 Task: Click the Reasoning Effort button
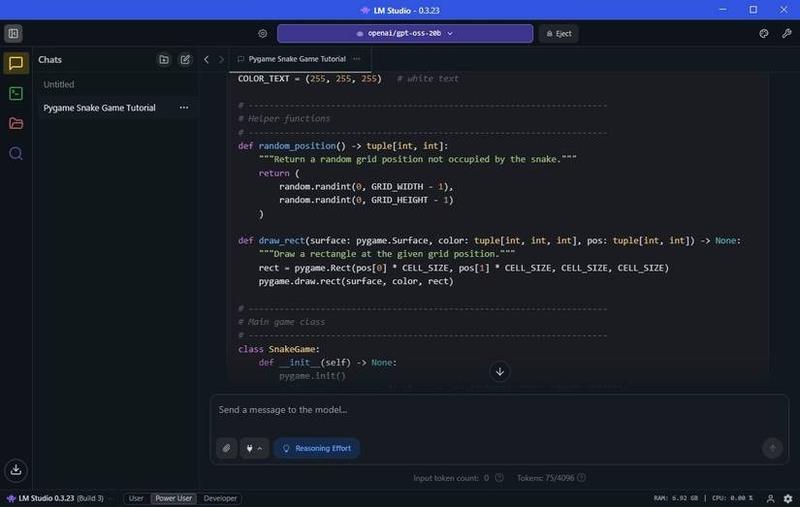tap(317, 448)
